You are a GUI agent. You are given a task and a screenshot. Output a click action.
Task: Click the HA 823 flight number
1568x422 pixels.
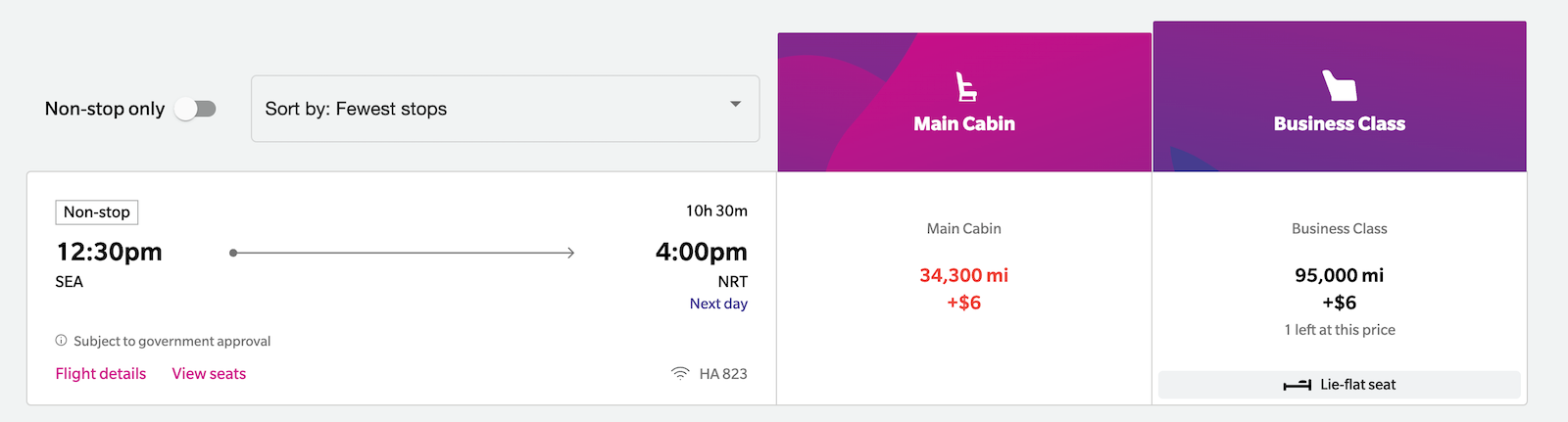(x=723, y=374)
